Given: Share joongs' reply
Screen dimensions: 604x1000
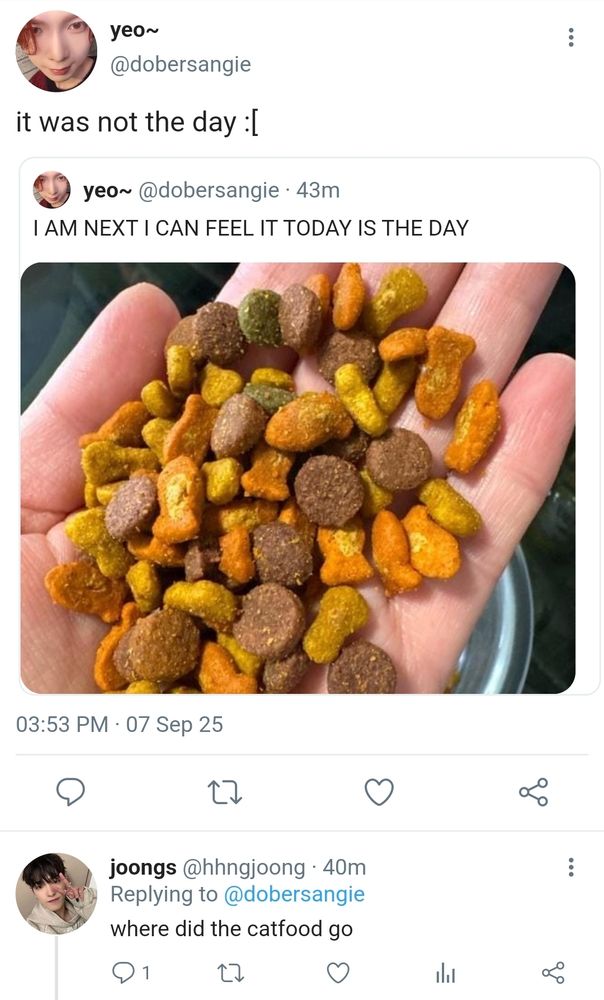Looking at the screenshot, I should tap(552, 972).
